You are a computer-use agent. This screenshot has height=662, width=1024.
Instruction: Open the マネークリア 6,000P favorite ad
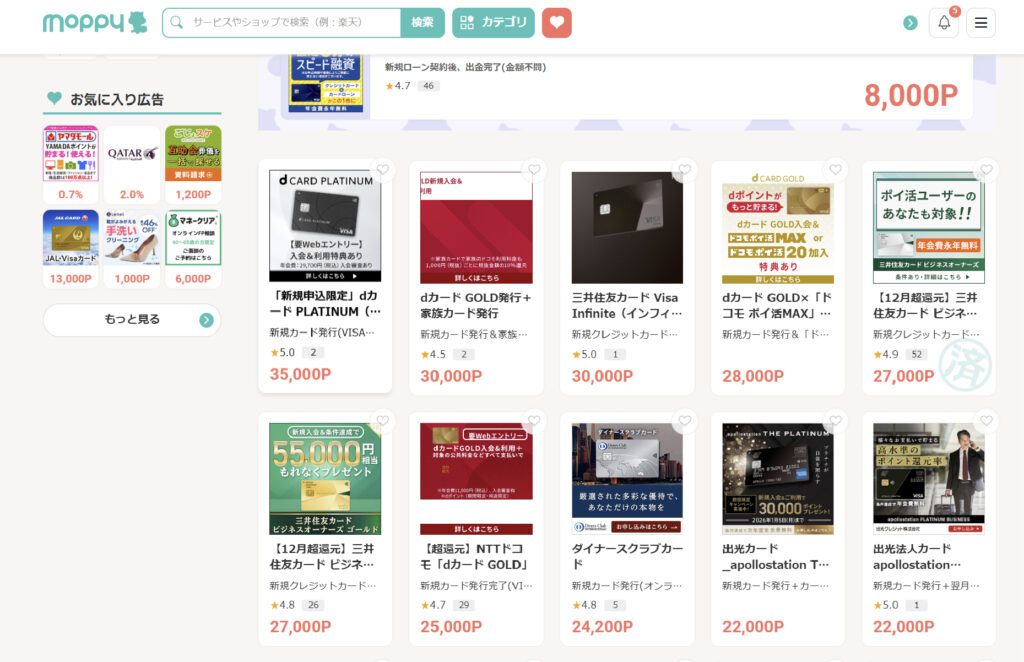[x=193, y=238]
